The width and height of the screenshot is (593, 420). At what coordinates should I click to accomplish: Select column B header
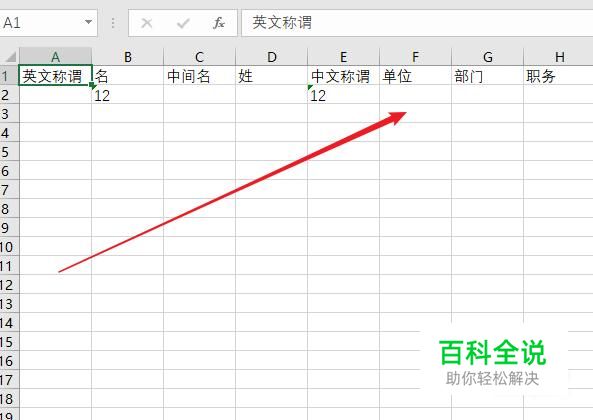click(x=127, y=57)
